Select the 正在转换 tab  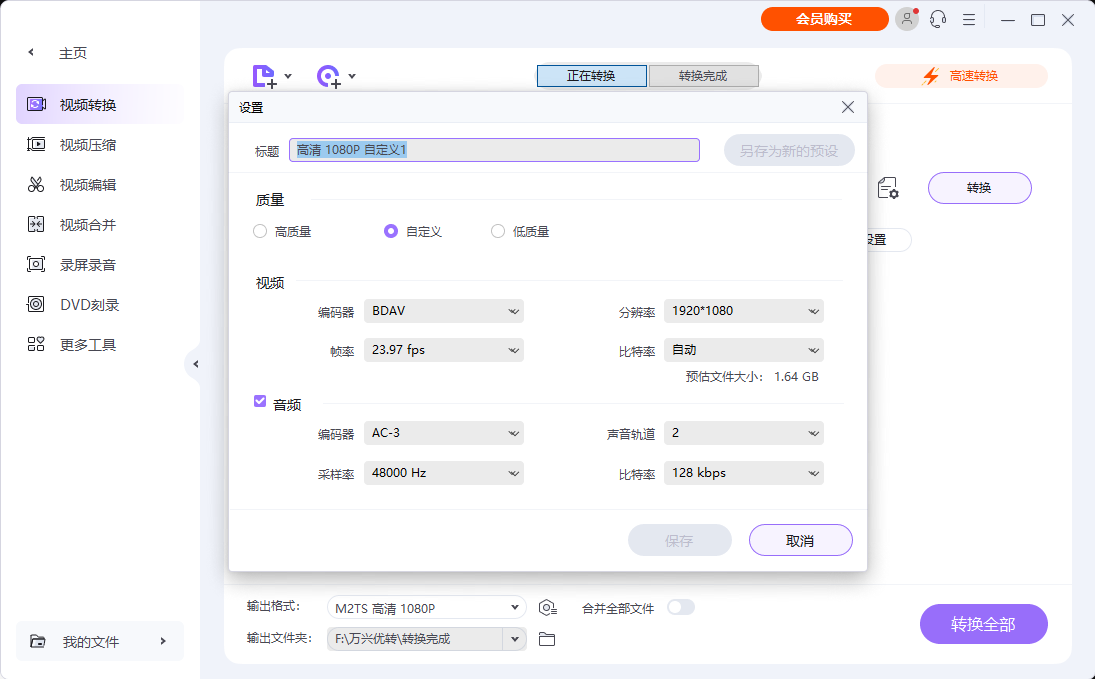coord(591,75)
